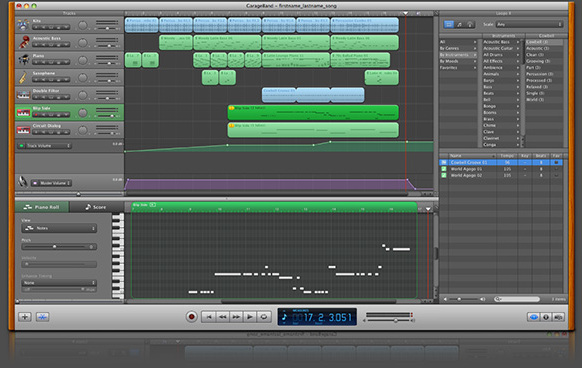Play the song
582x368 pixels.
(250, 317)
